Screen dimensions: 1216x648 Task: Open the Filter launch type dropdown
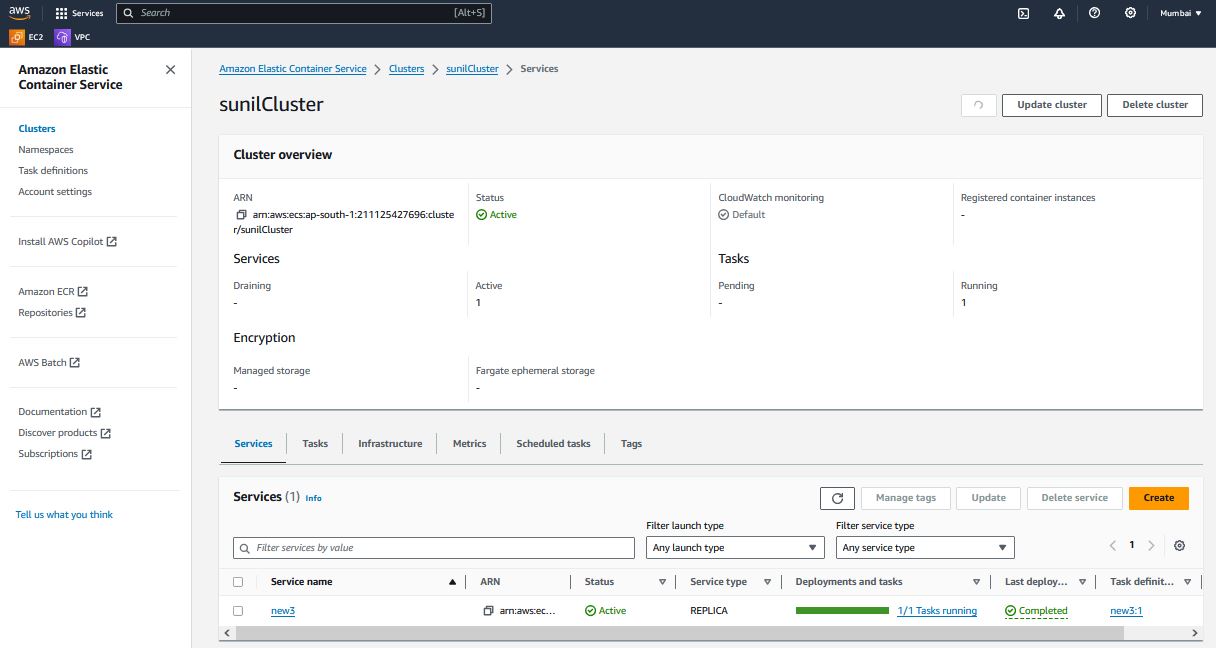pos(735,548)
